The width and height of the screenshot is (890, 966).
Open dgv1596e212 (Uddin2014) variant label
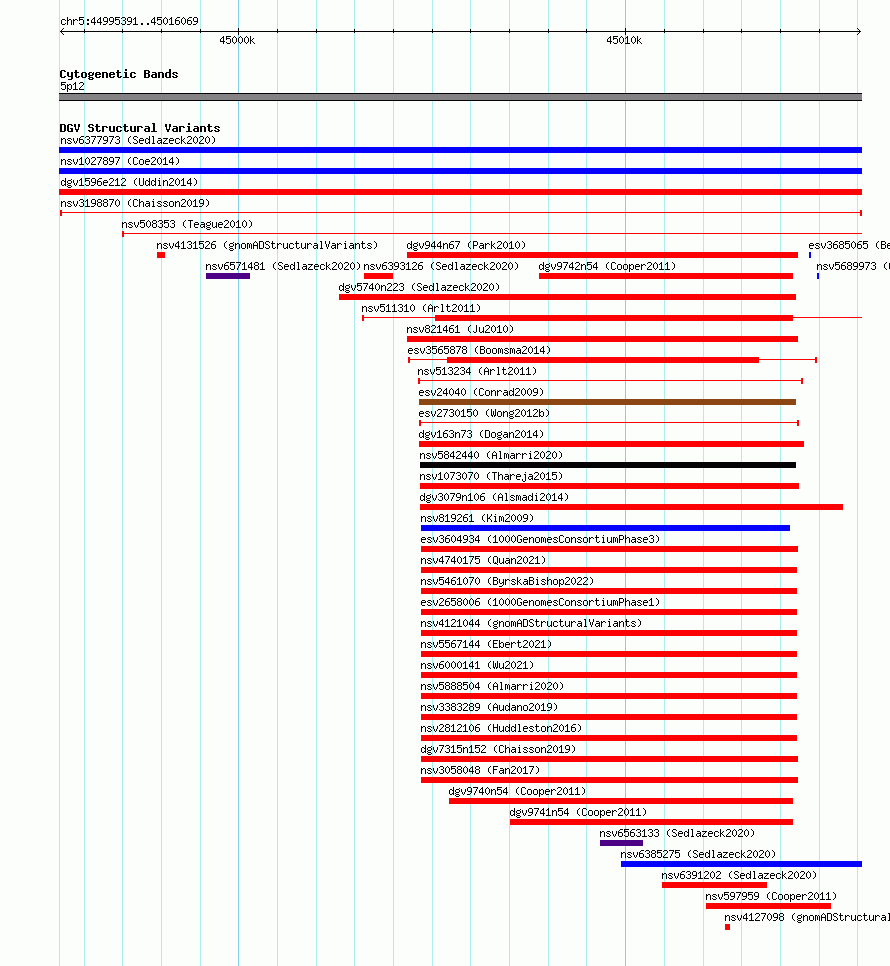tap(129, 182)
